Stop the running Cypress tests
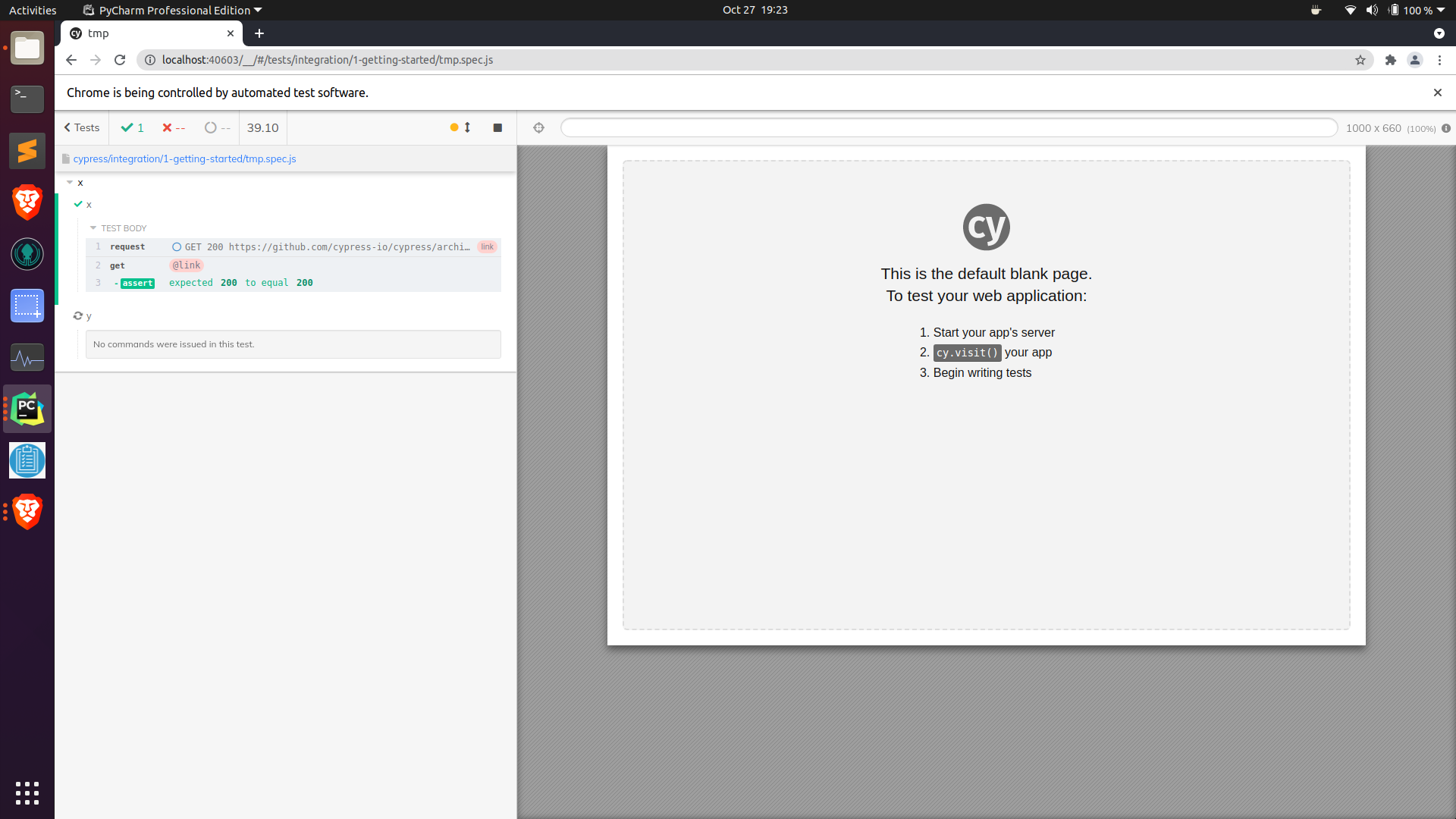The image size is (1456, 819). pyautogui.click(x=497, y=127)
